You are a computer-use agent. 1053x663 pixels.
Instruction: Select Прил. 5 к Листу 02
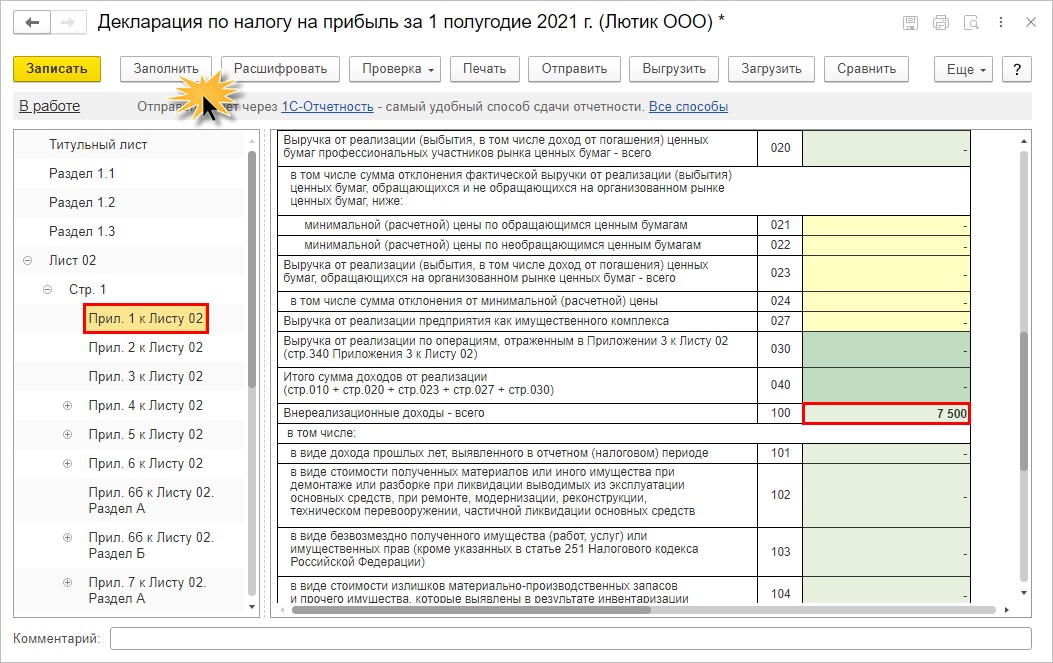coord(146,434)
